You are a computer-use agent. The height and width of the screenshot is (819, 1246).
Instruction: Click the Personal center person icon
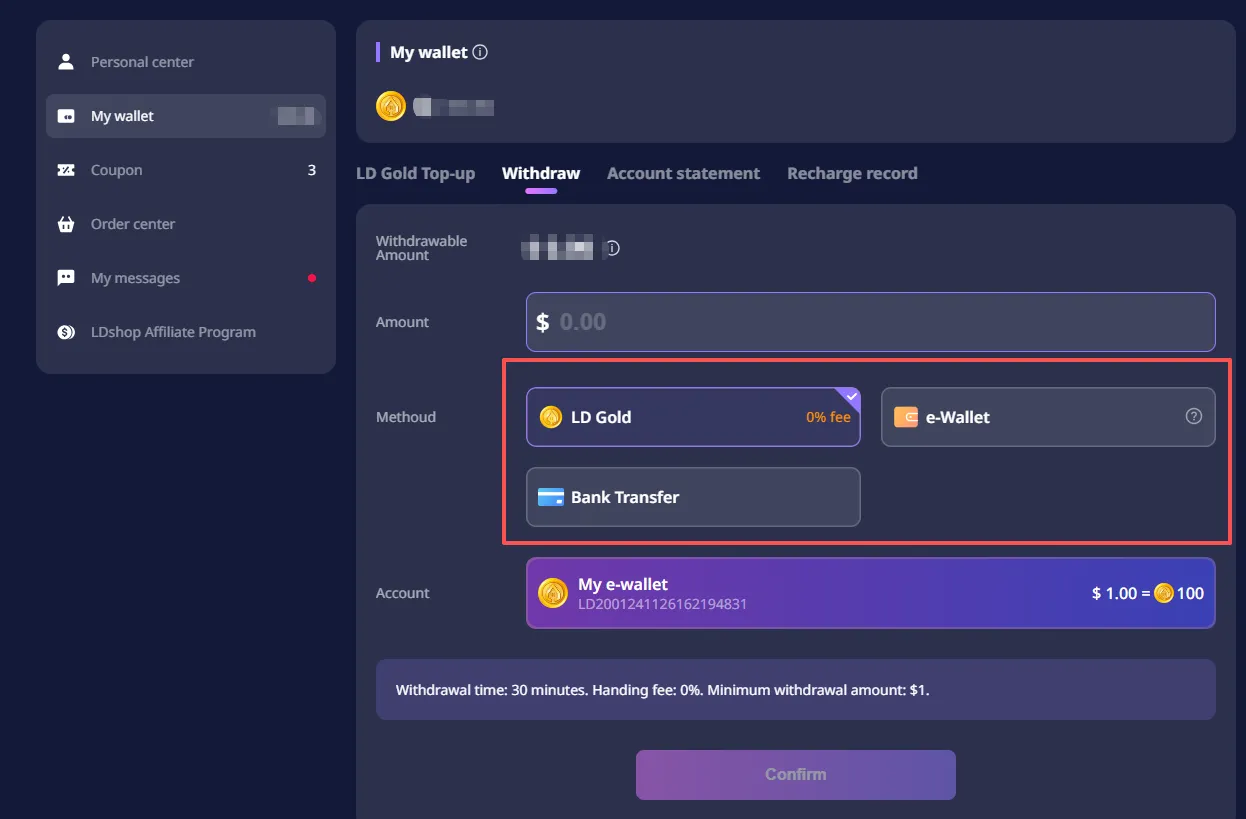click(66, 62)
